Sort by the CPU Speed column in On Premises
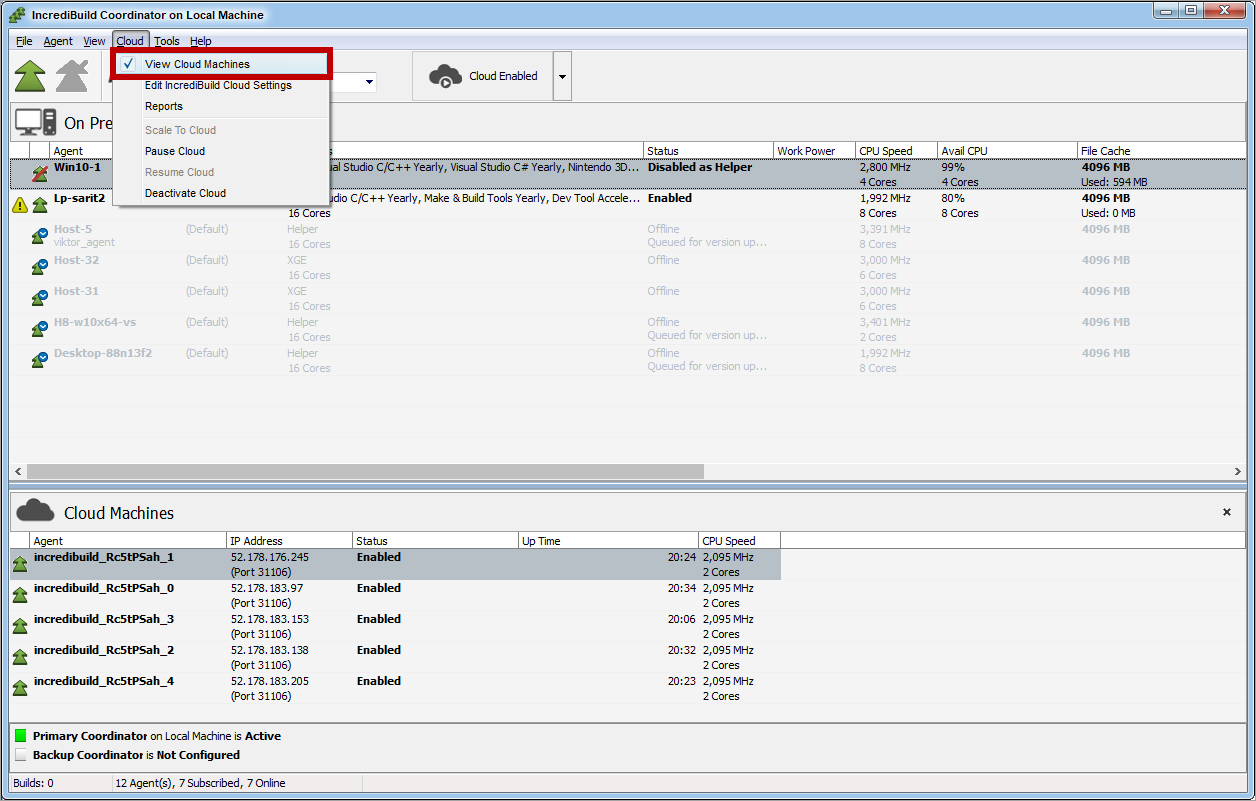This screenshot has width=1256, height=801. [896, 151]
